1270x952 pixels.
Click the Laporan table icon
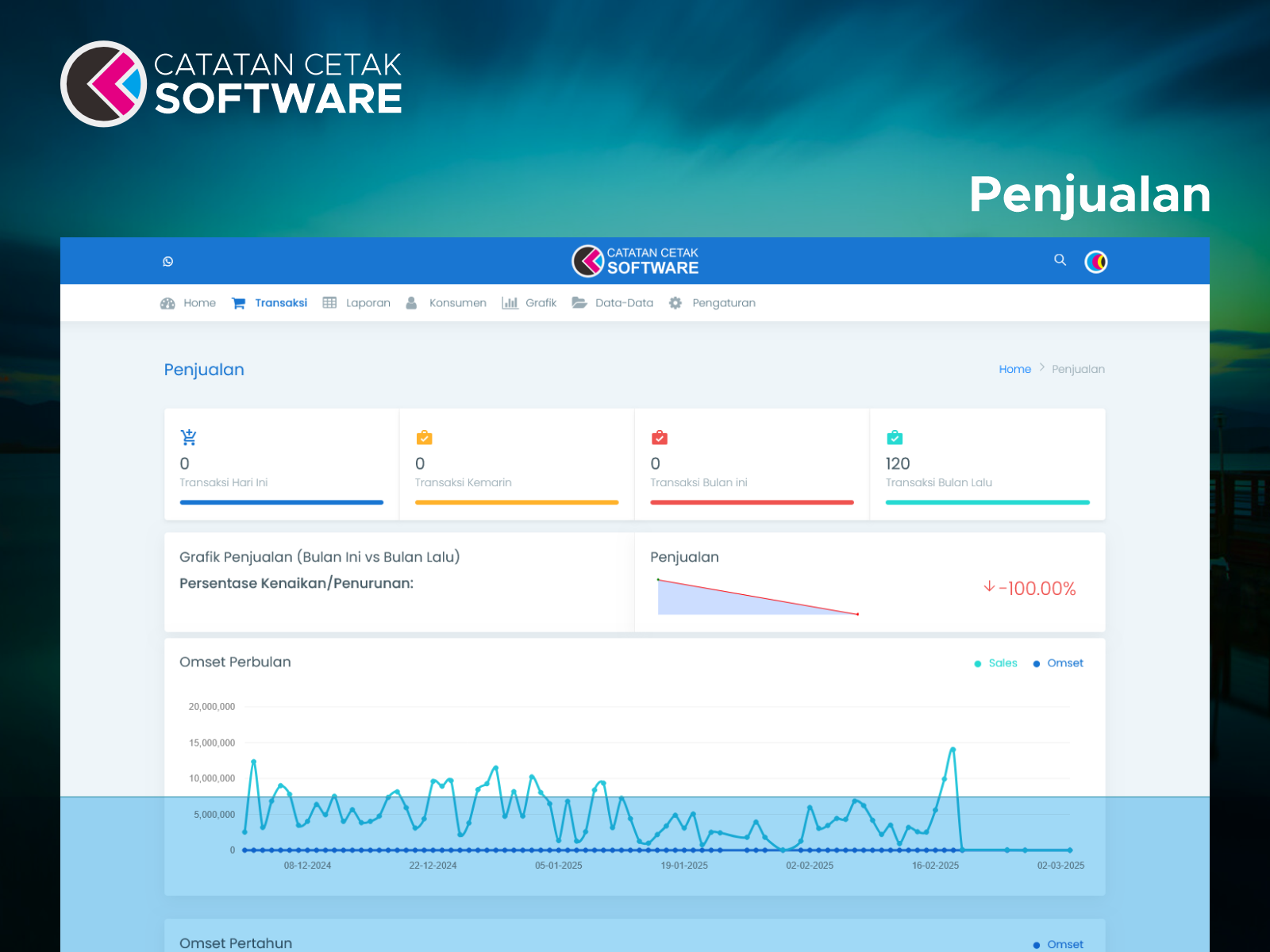click(x=329, y=303)
